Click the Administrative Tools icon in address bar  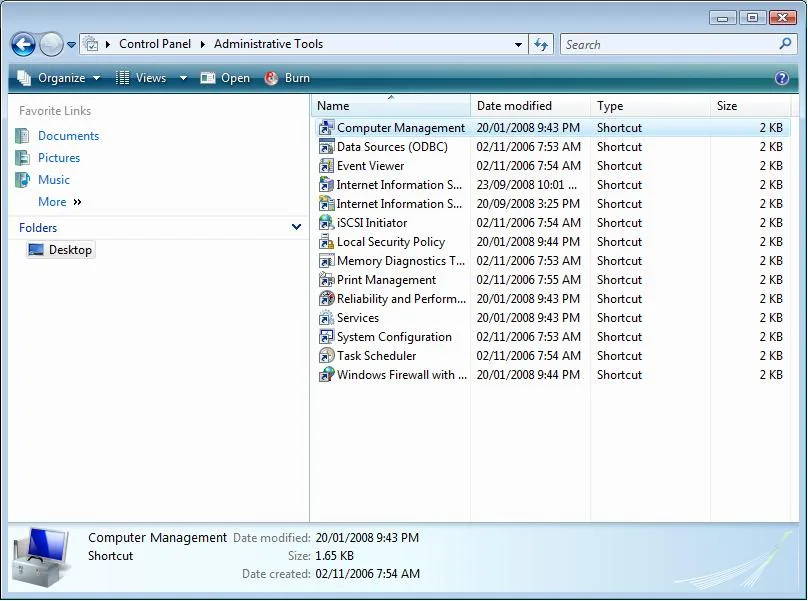(x=91, y=44)
